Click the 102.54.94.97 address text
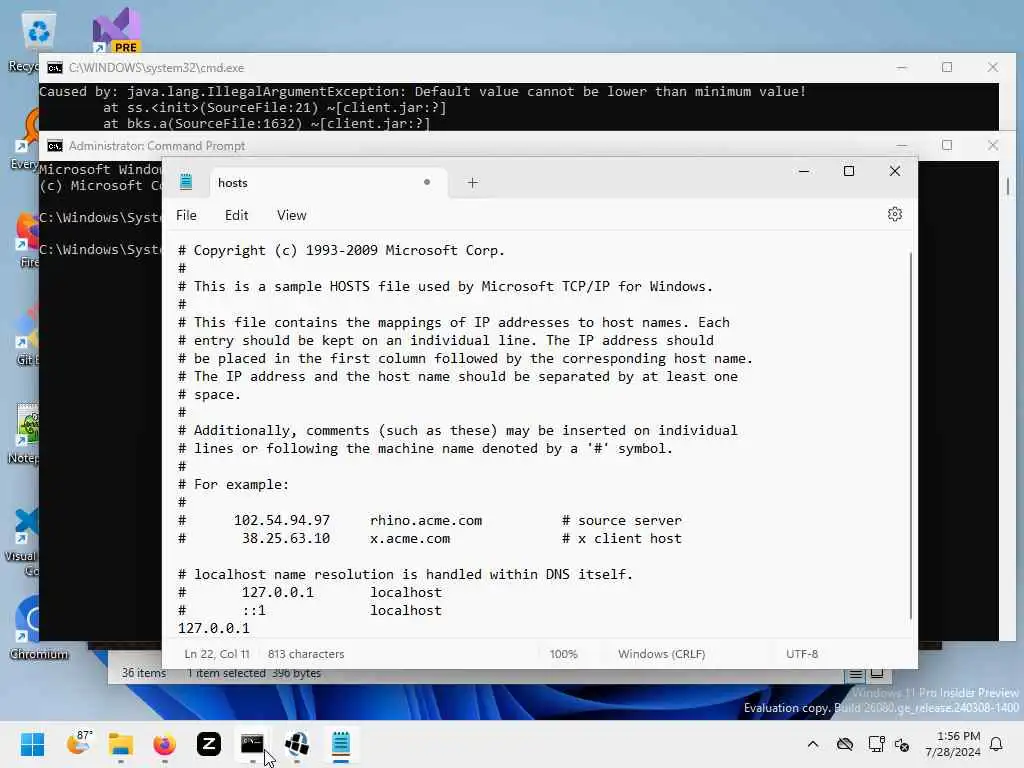The height and width of the screenshot is (768, 1024). click(281, 520)
